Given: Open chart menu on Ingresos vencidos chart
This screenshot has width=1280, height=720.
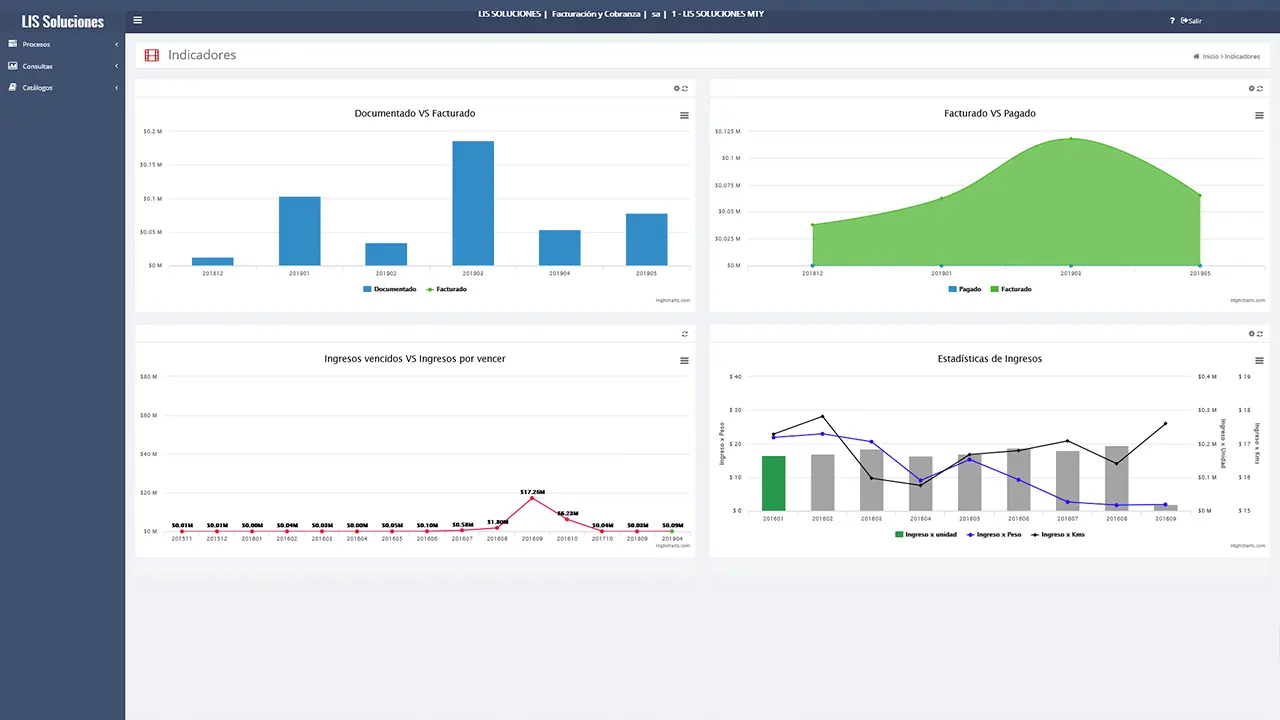Looking at the screenshot, I should pyautogui.click(x=684, y=360).
